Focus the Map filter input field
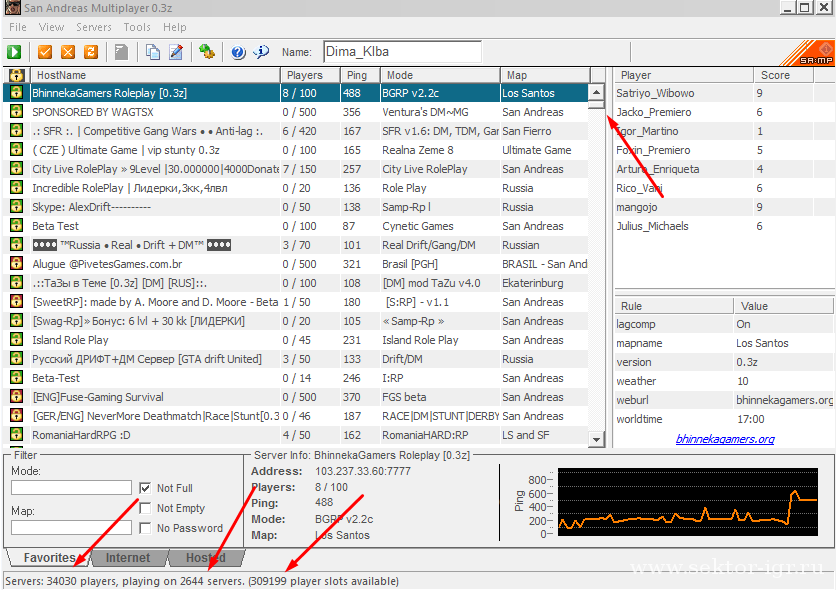 tap(71, 528)
